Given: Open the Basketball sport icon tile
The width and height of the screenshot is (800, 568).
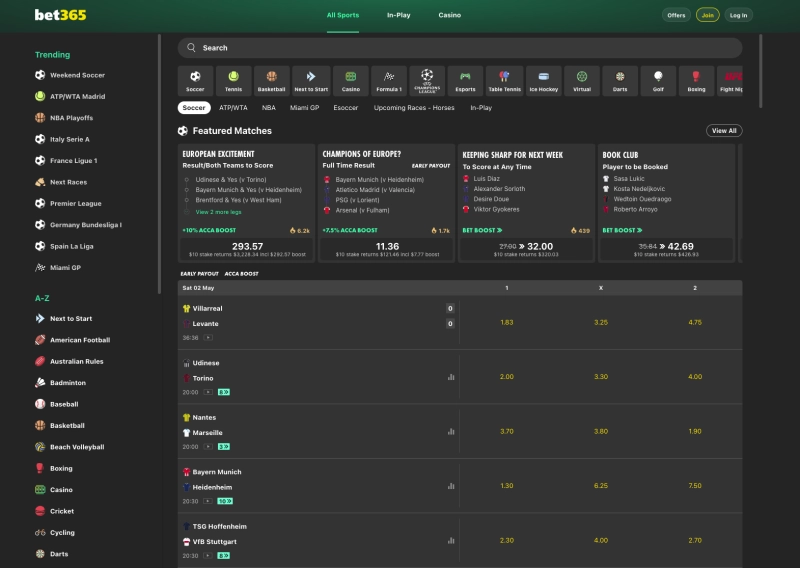Looking at the screenshot, I should point(271,81).
